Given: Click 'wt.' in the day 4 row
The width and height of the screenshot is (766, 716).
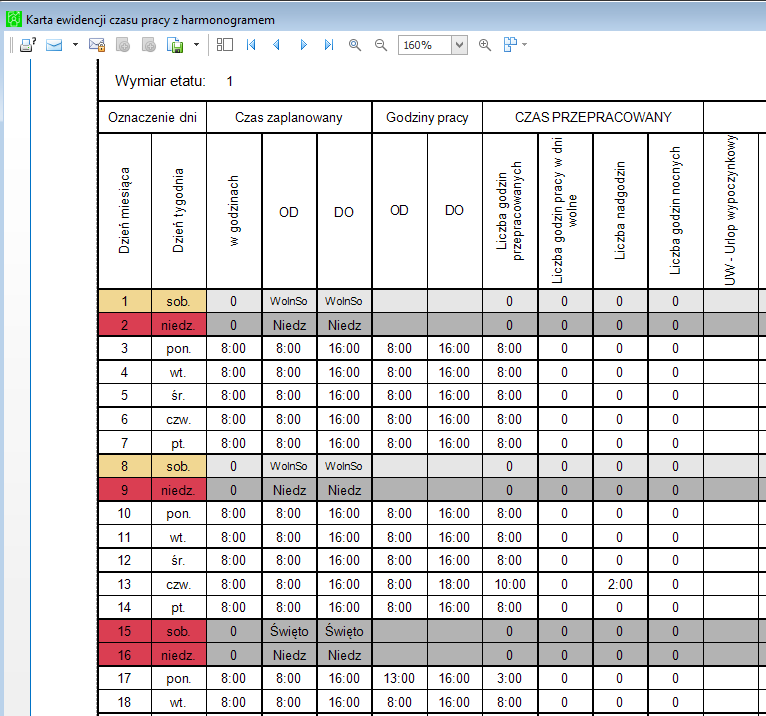Looking at the screenshot, I should (178, 373).
